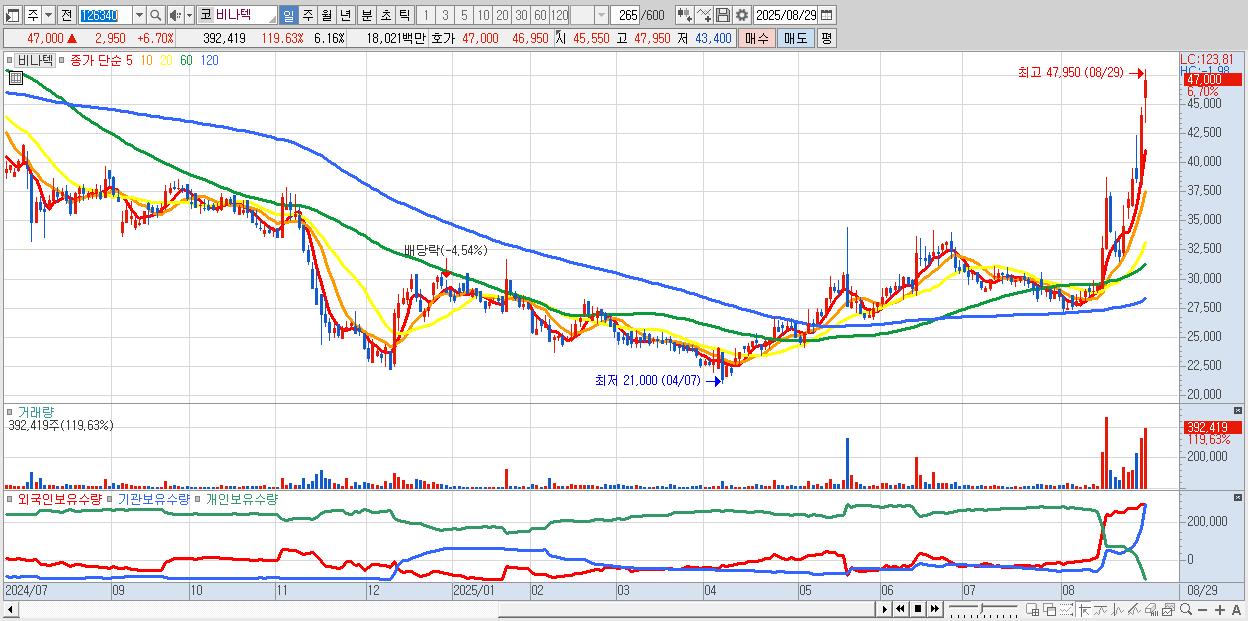Open the stock code 126340 dropdown arrow
Viewport: 1248px width, 621px height.
(x=139, y=15)
